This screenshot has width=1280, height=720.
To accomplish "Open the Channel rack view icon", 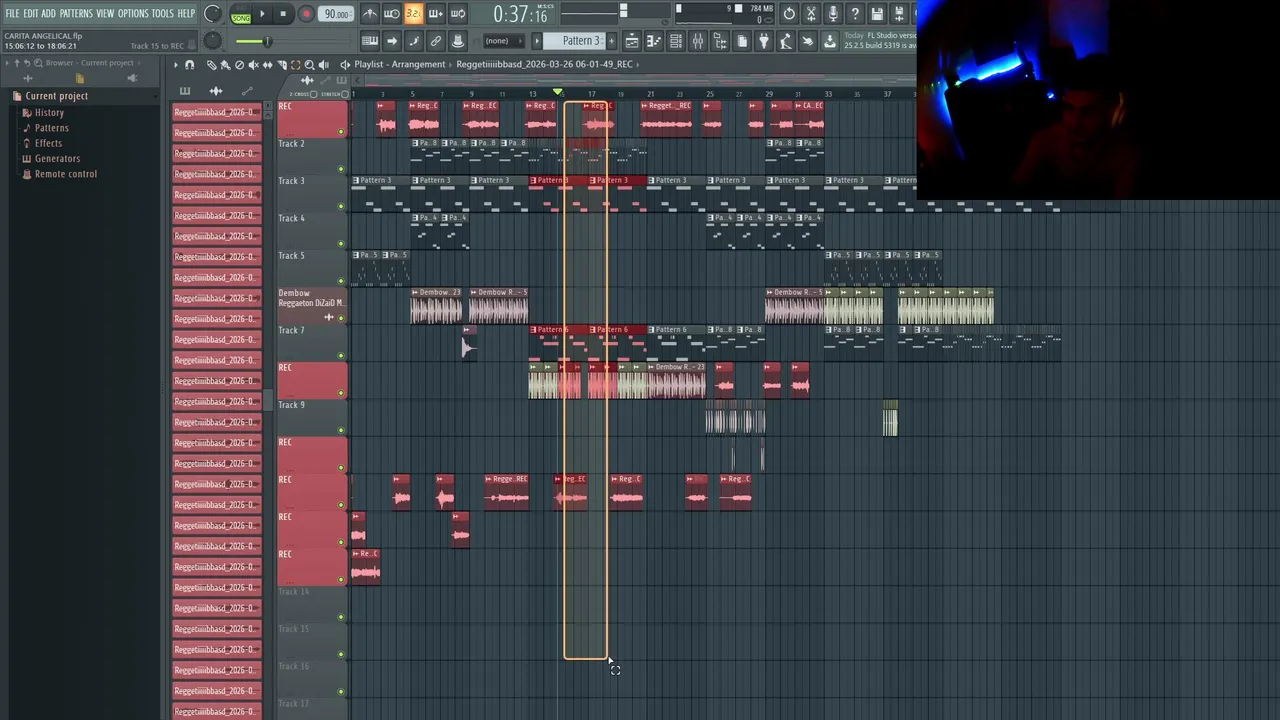I will 676,41.
